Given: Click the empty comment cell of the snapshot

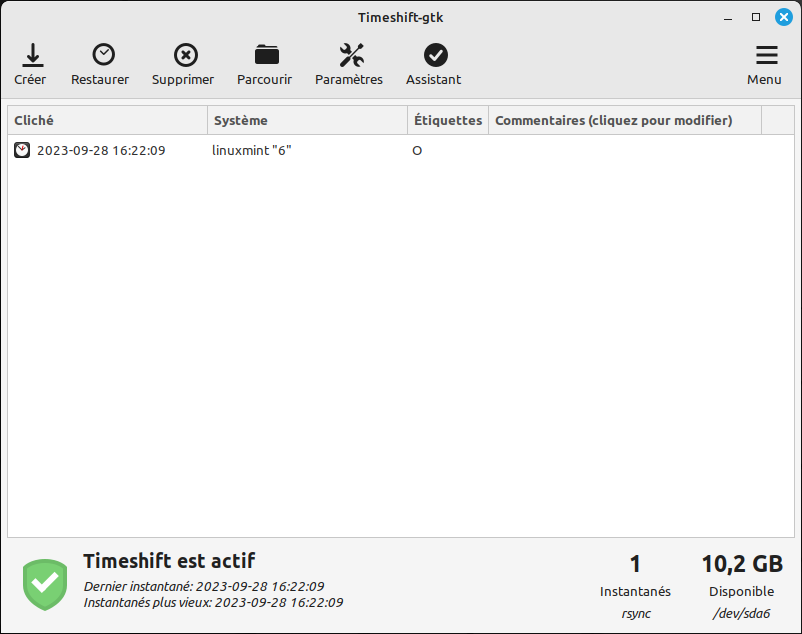Looking at the screenshot, I should pyautogui.click(x=625, y=150).
